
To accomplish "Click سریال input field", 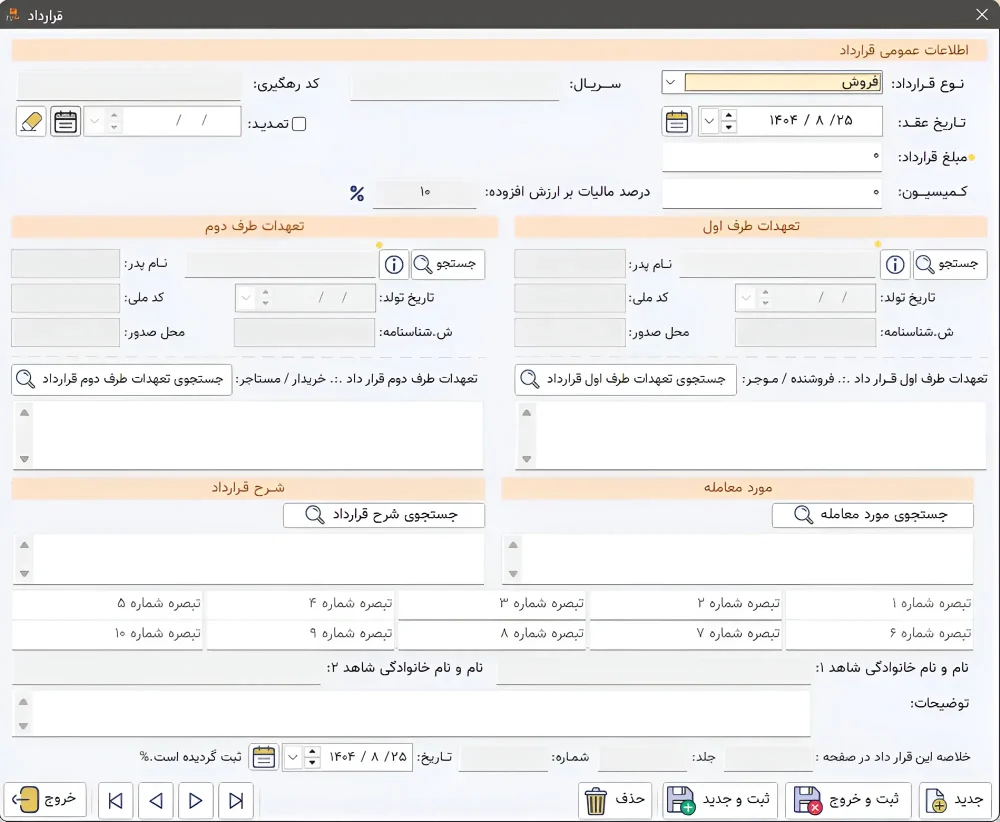I will coord(455,85).
